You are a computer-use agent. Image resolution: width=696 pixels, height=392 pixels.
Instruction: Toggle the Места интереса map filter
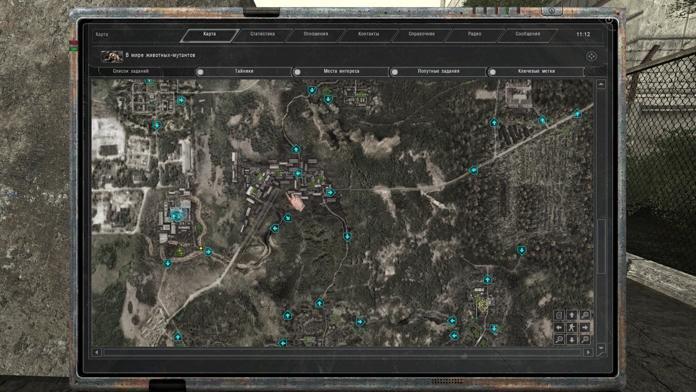tap(297, 71)
